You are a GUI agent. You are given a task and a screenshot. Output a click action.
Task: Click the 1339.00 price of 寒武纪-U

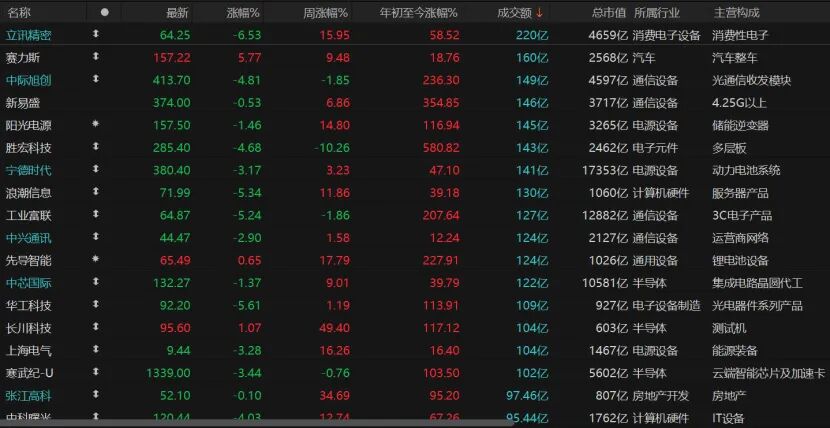168,373
